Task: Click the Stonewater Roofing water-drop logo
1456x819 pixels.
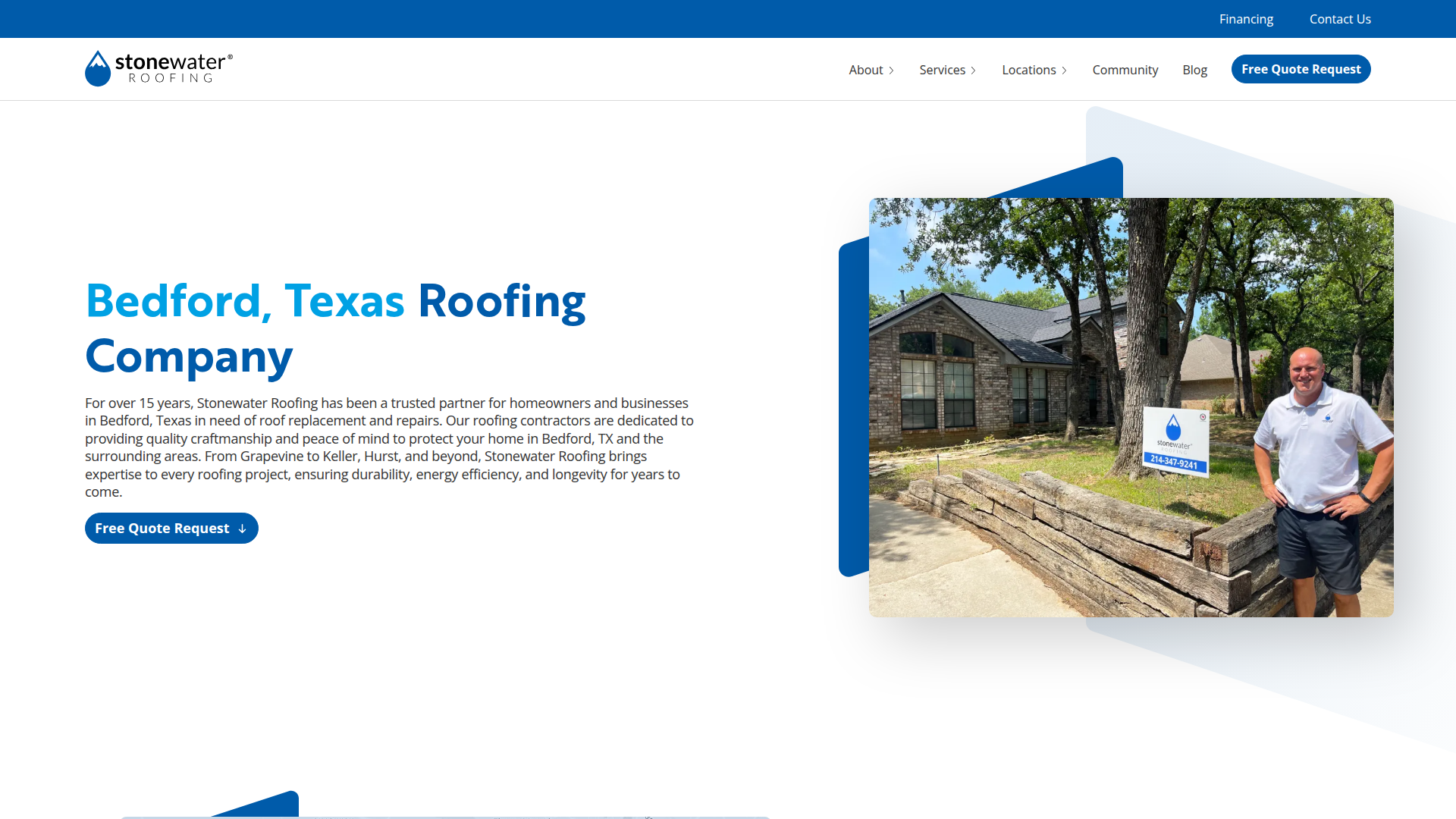Action: click(98, 68)
